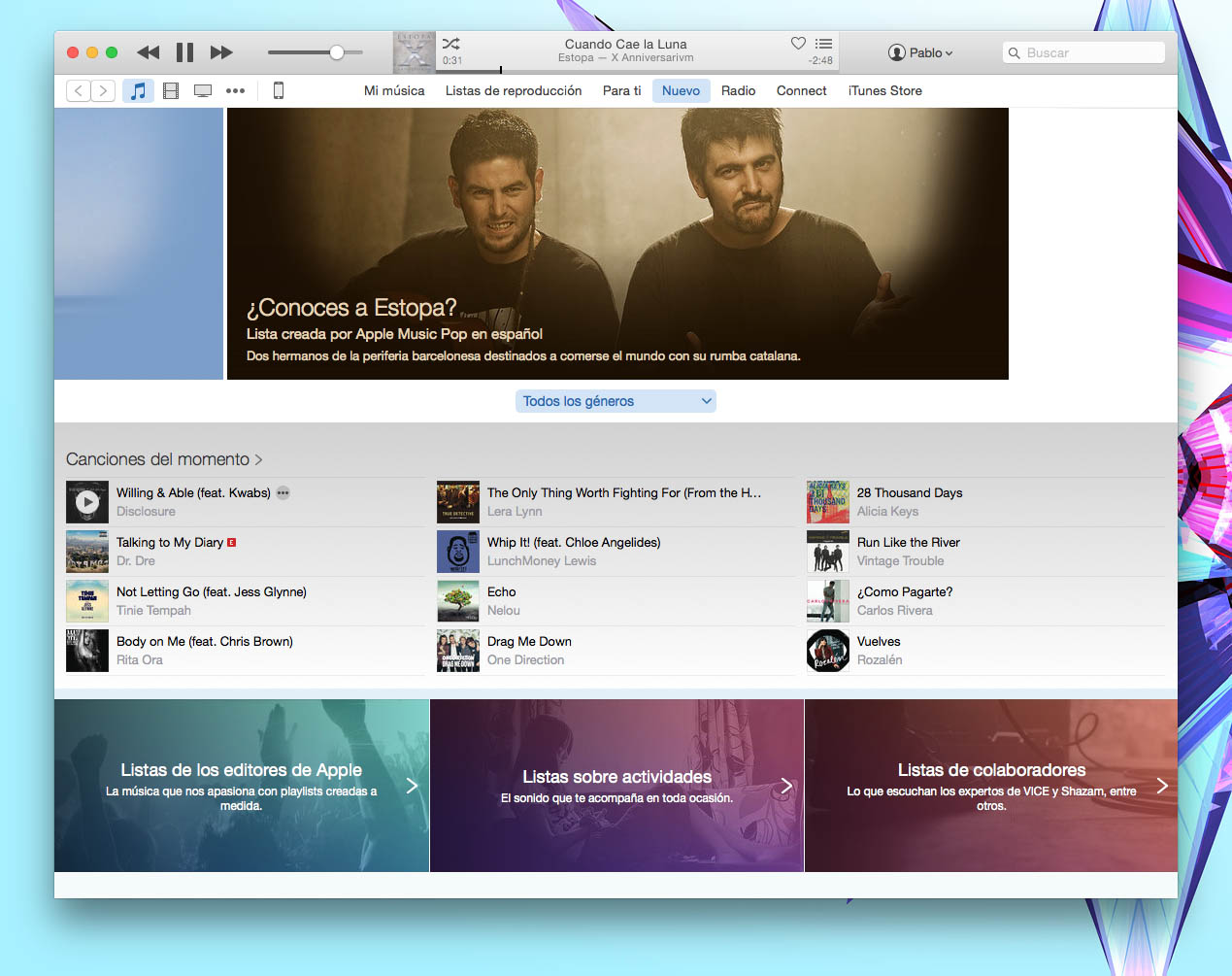Adjust the volume slider knob
The image size is (1232, 976).
tap(337, 52)
